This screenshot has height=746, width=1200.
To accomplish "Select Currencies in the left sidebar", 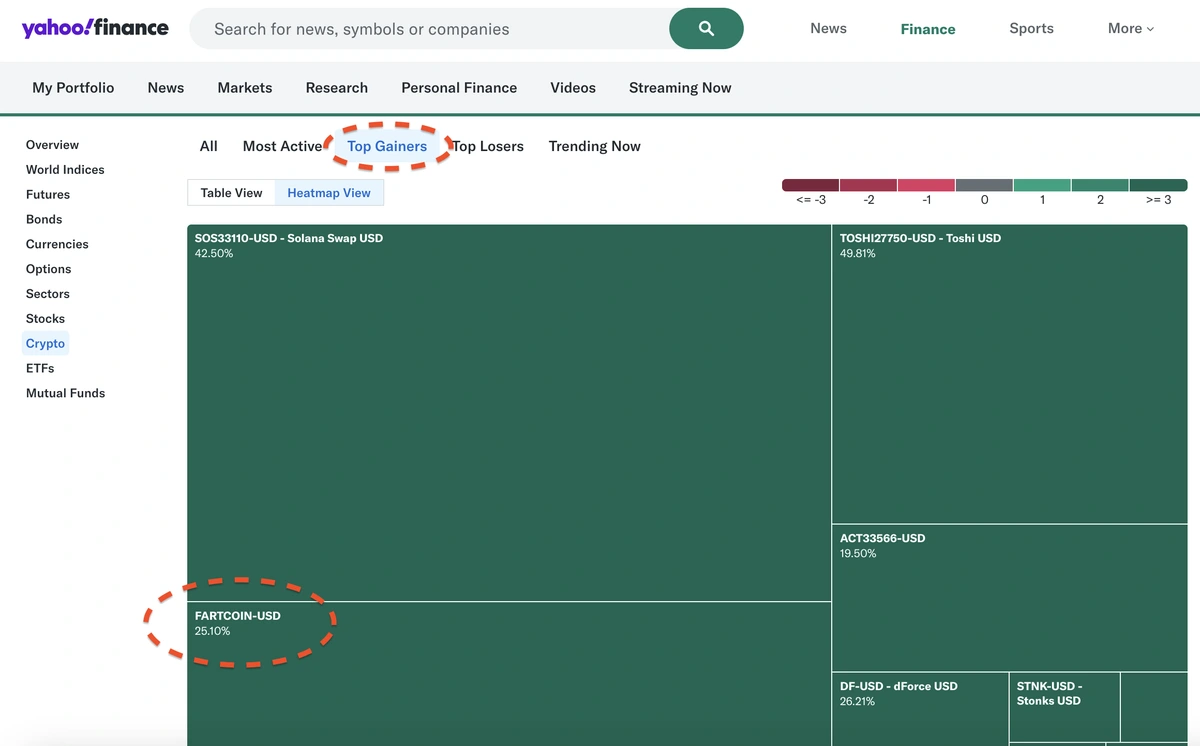I will click(57, 244).
